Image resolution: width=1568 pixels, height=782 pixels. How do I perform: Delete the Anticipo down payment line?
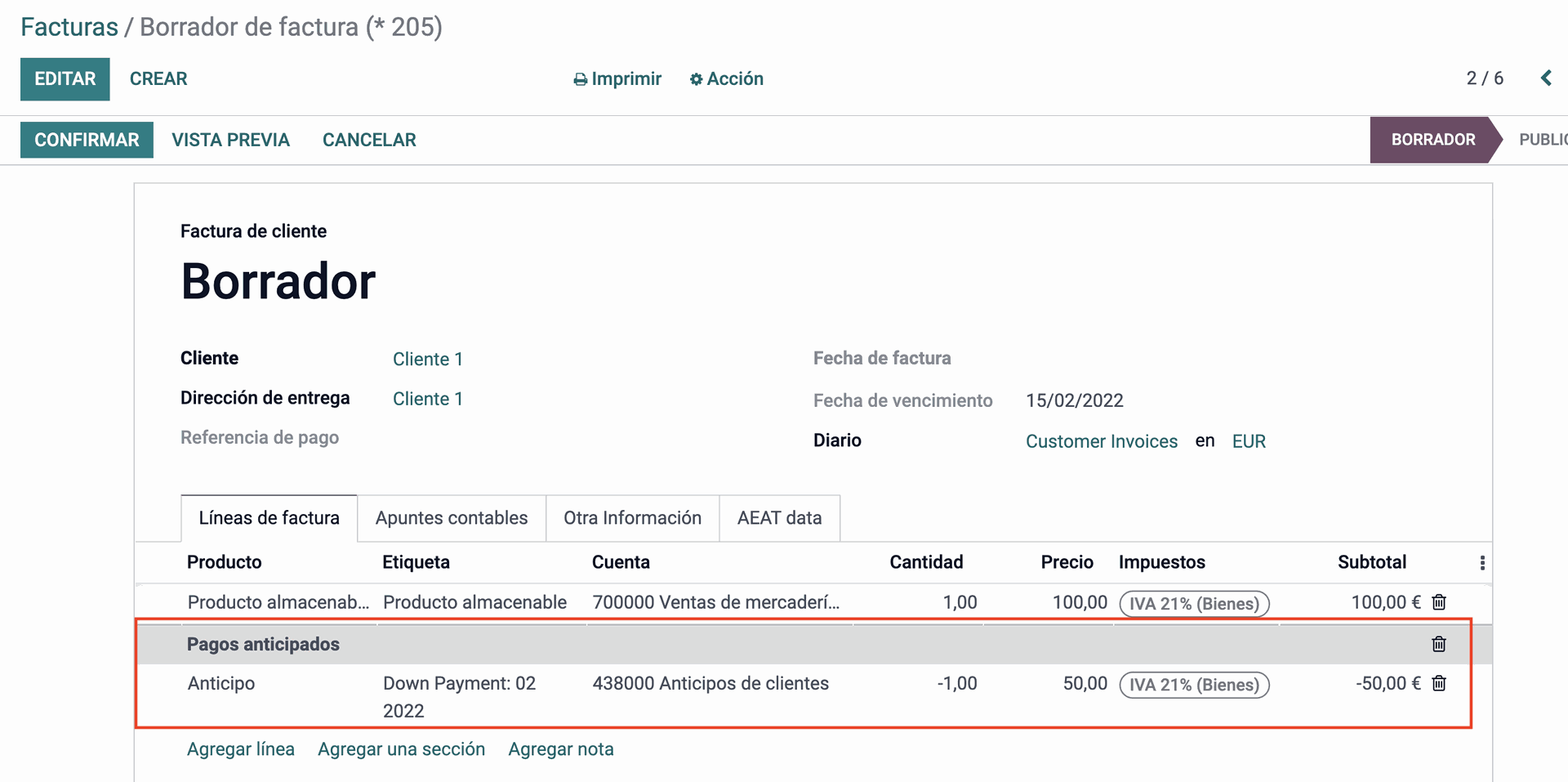coord(1439,683)
